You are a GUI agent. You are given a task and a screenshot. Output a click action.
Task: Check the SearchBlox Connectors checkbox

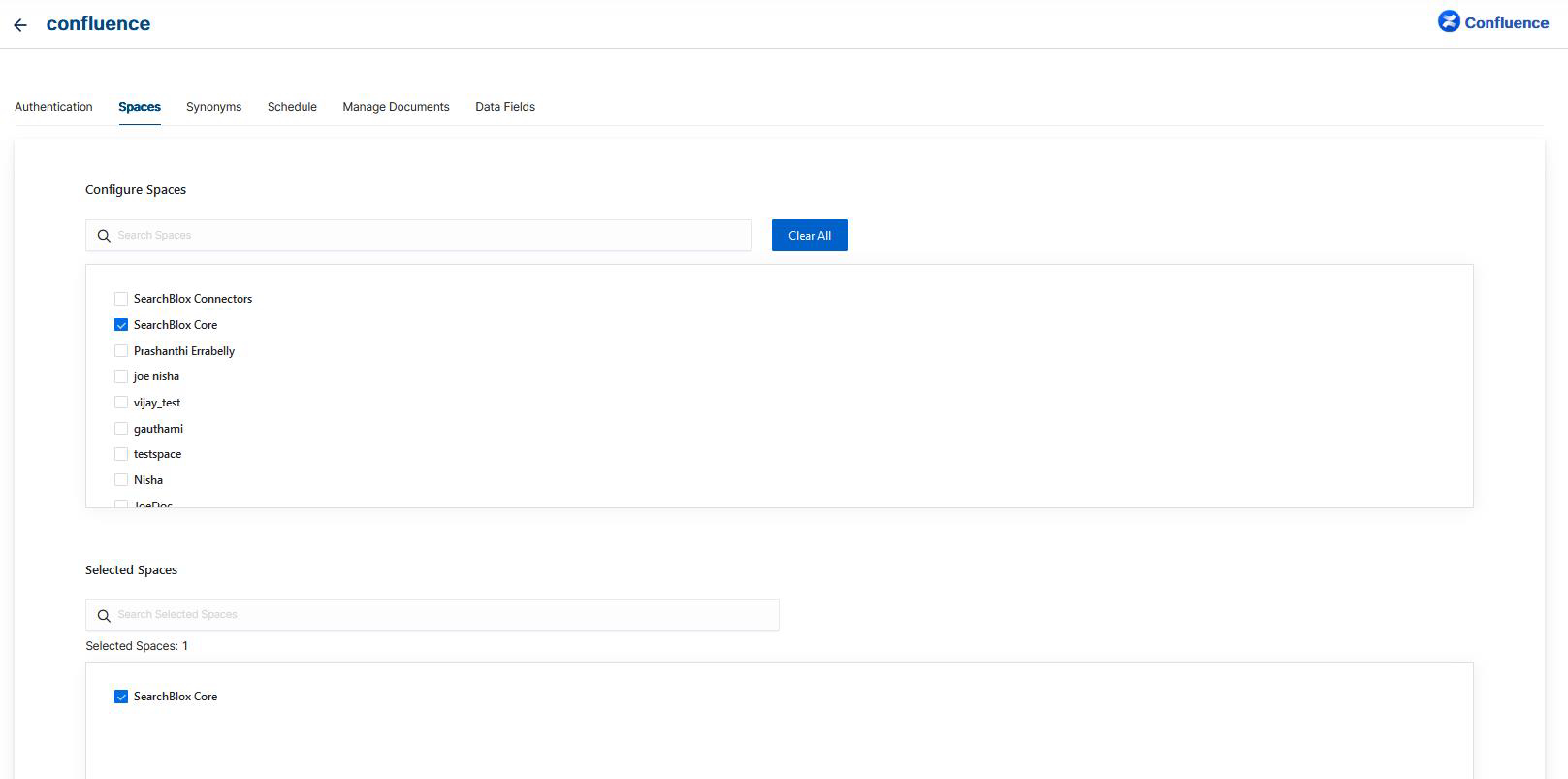121,299
